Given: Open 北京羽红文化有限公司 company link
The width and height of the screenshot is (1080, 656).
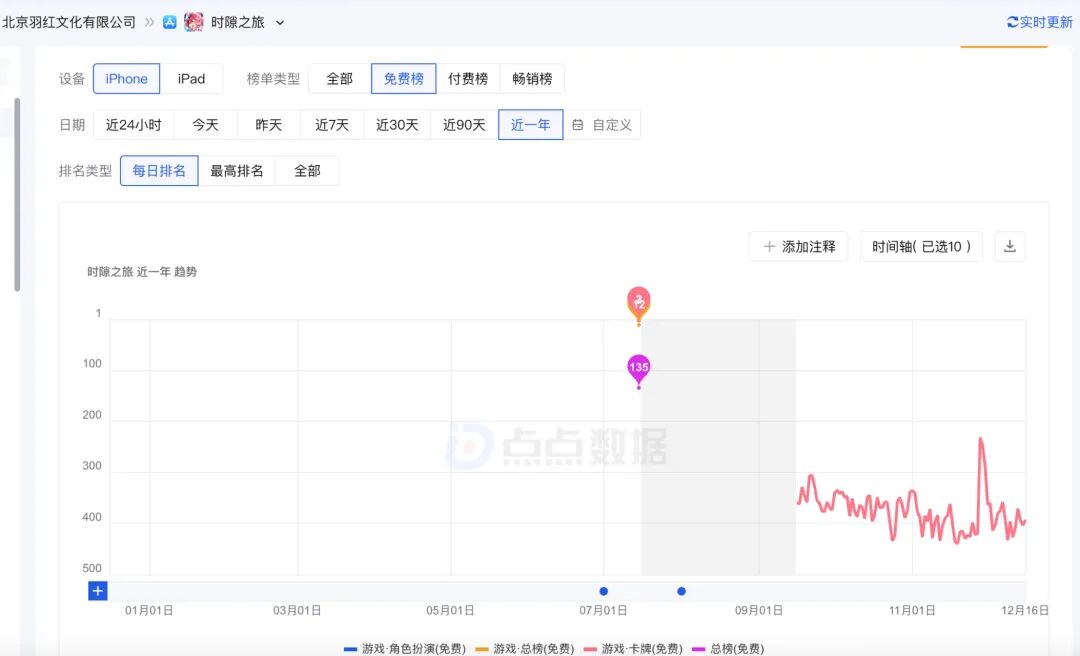Looking at the screenshot, I should click(69, 22).
